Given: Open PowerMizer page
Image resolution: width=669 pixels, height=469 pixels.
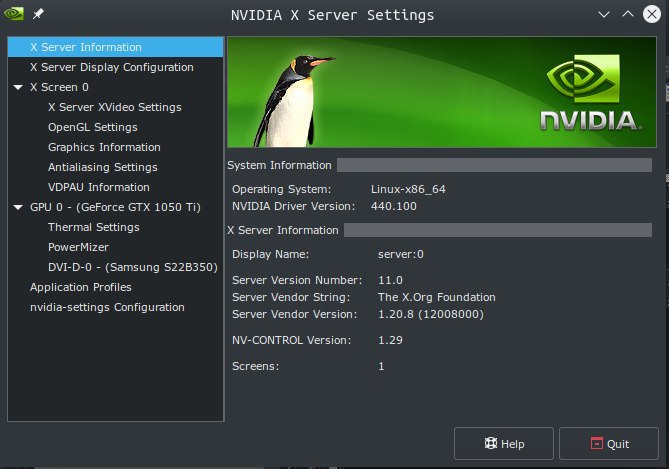Looking at the screenshot, I should click(x=79, y=247).
